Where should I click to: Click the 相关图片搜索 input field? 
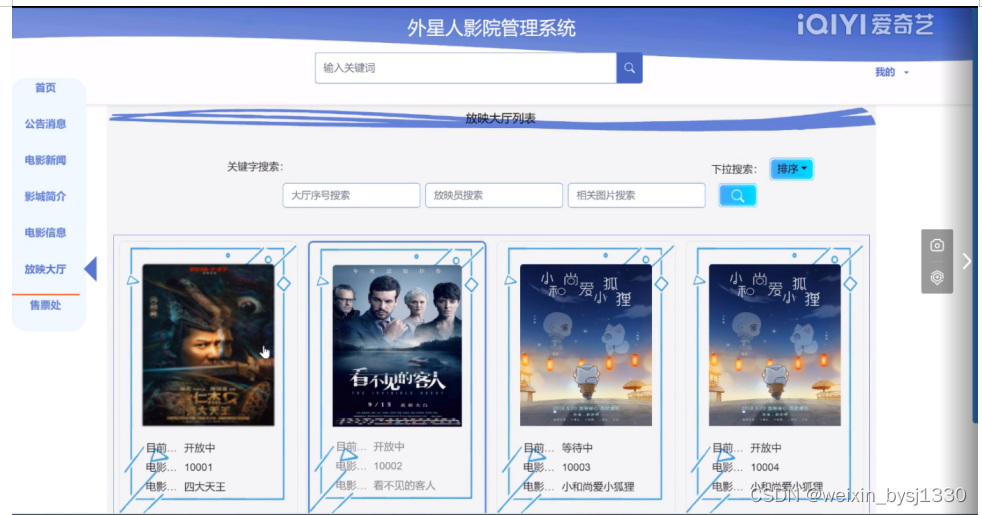636,195
